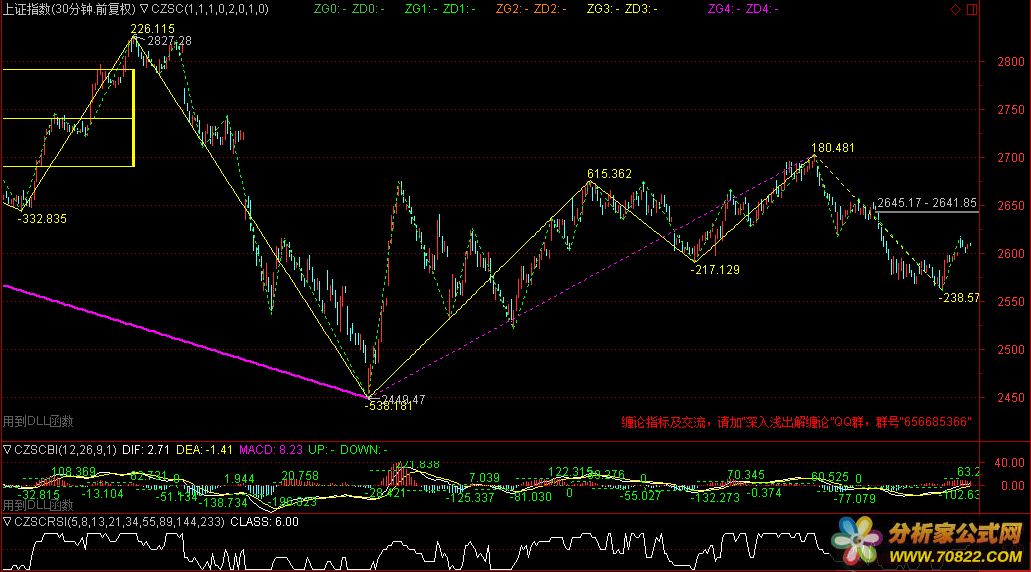Click the CLASS: 6.00 value
This screenshot has width=1031, height=572.
[x=264, y=521]
